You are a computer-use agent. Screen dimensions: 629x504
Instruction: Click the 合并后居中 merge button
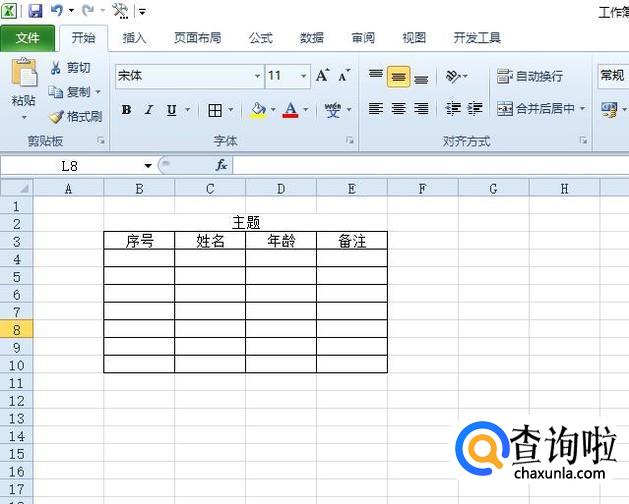click(x=536, y=108)
